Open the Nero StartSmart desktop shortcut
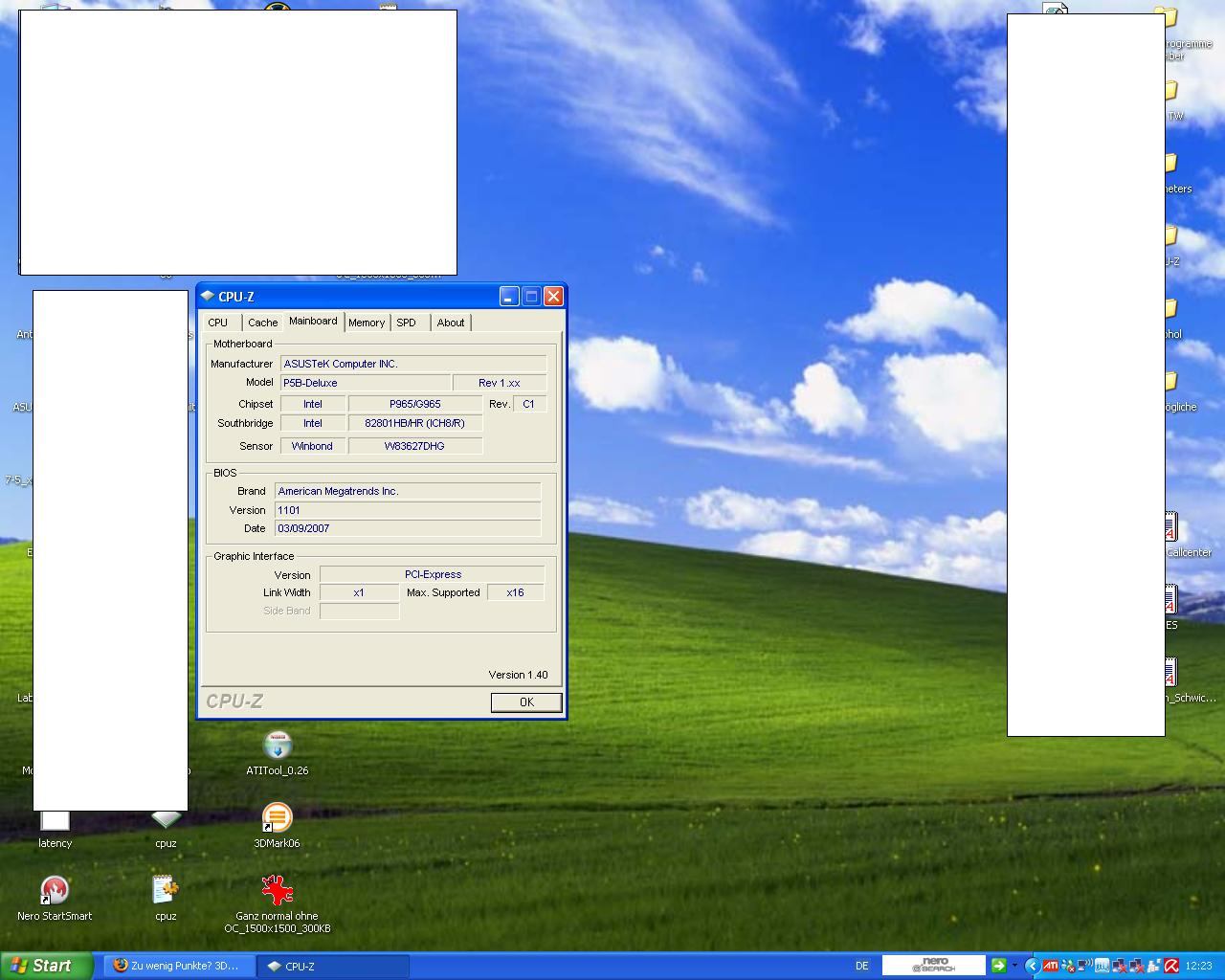Viewport: 1225px width, 980px height. 55,899
